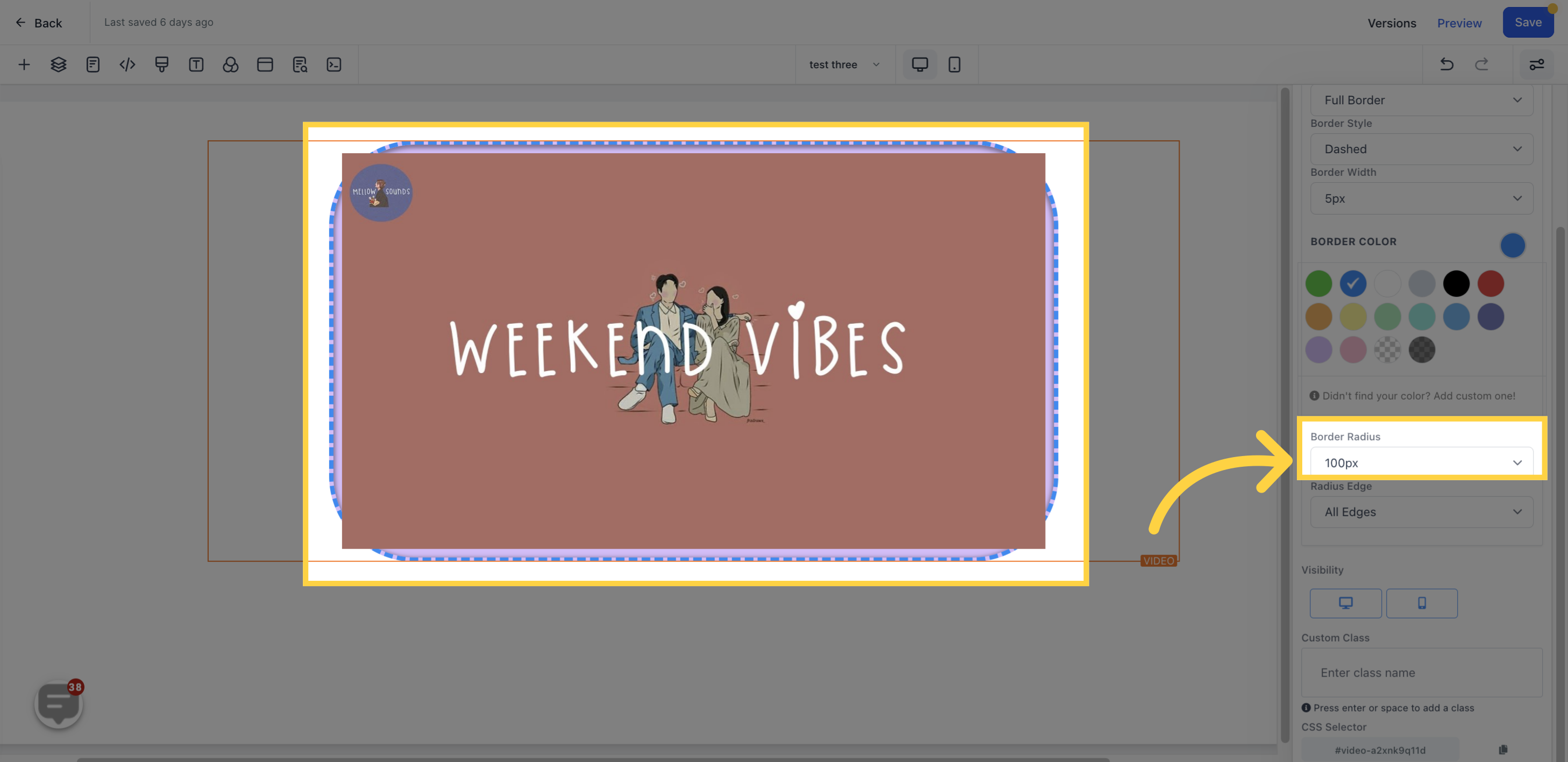Image resolution: width=1568 pixels, height=762 pixels.
Task: Click the Back arrow button
Action: pos(39,23)
